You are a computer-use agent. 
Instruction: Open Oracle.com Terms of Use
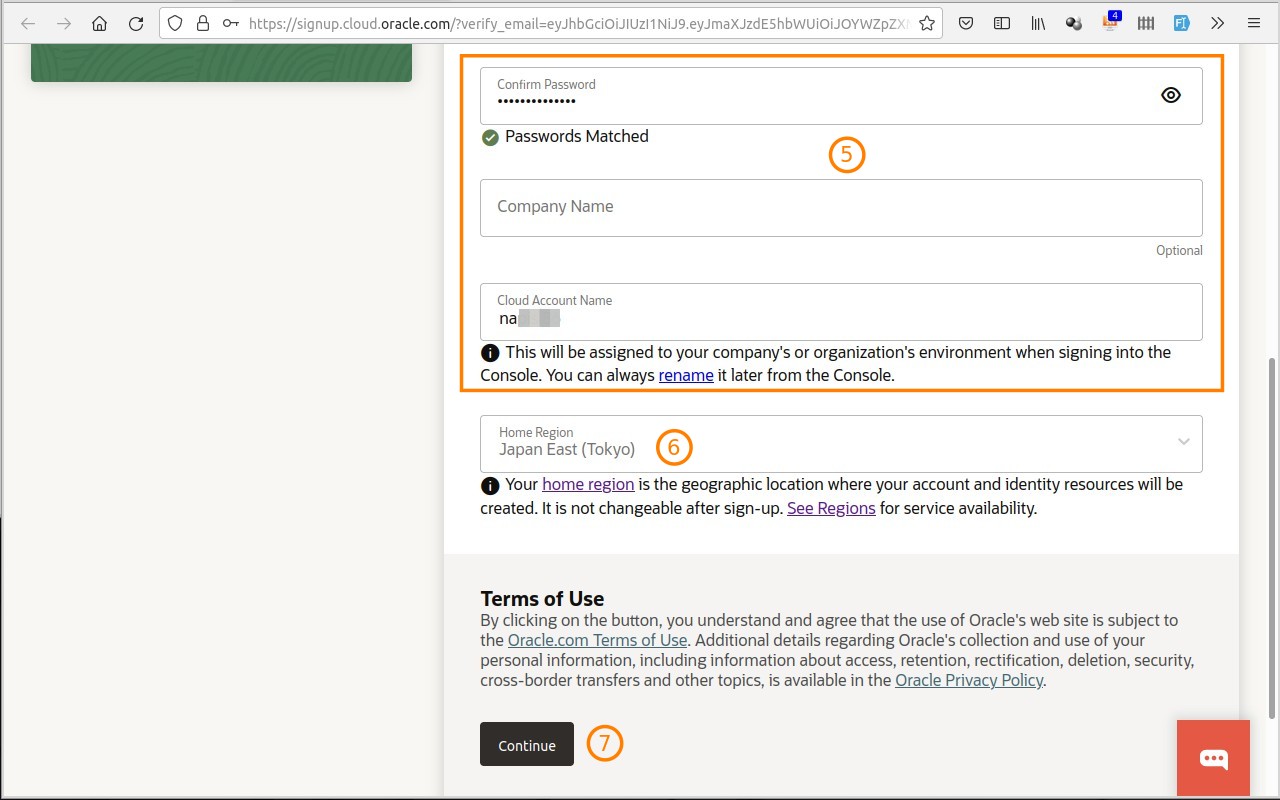click(597, 640)
